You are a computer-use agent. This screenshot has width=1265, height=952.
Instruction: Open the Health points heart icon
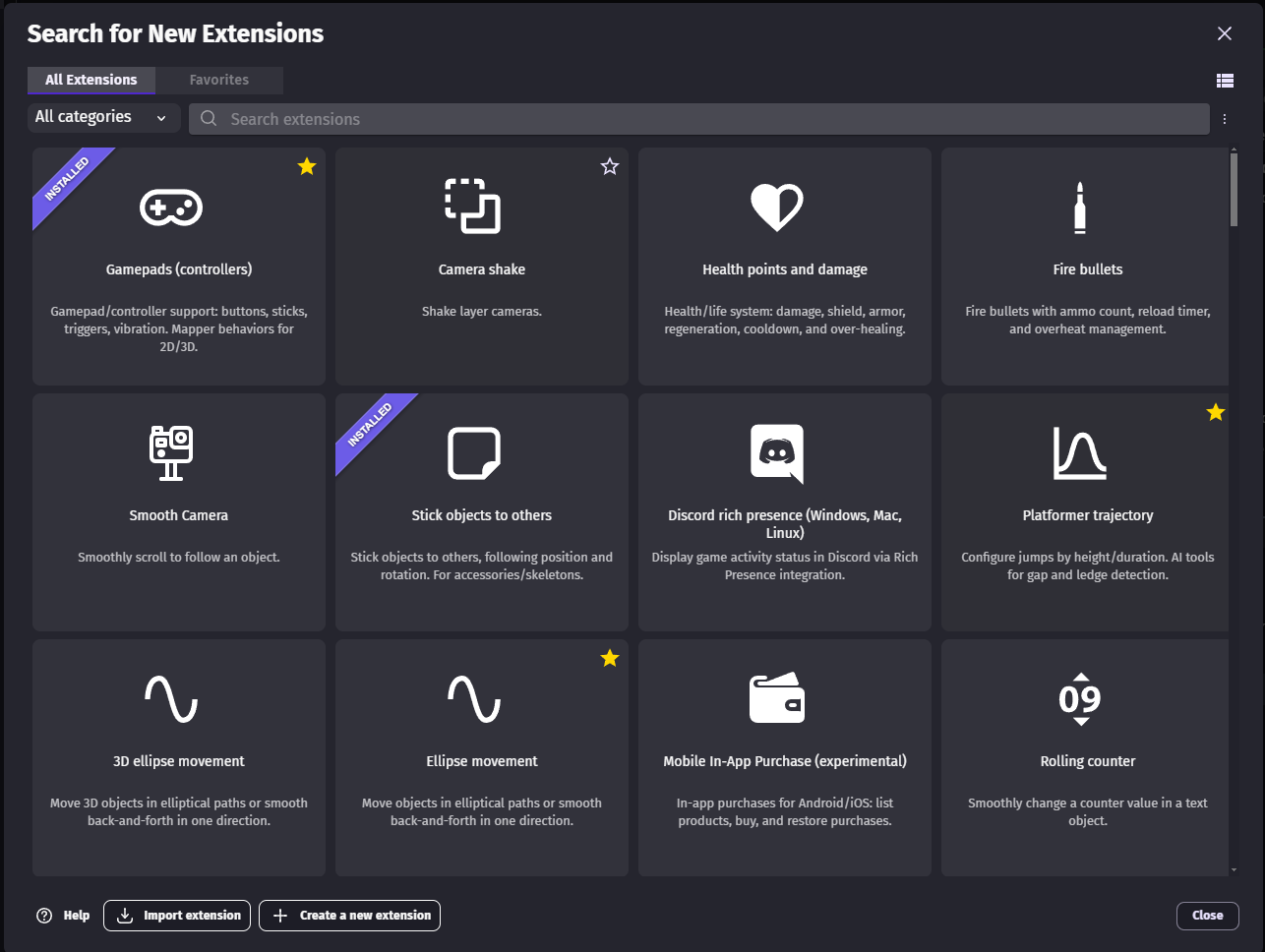coord(777,208)
